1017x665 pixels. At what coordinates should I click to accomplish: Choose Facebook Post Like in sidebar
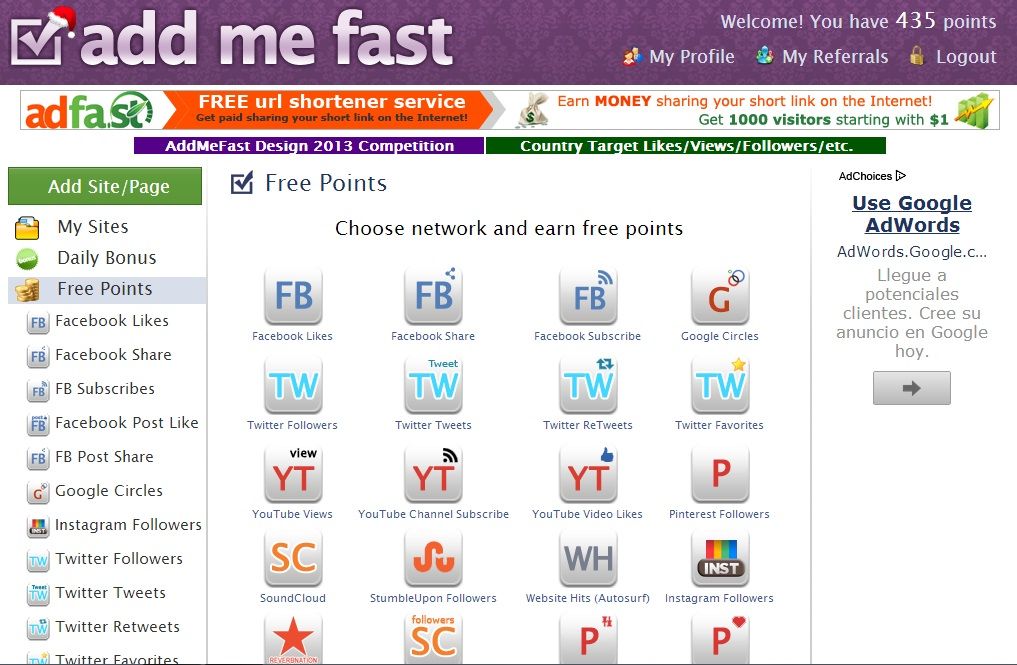pyautogui.click(x=127, y=423)
